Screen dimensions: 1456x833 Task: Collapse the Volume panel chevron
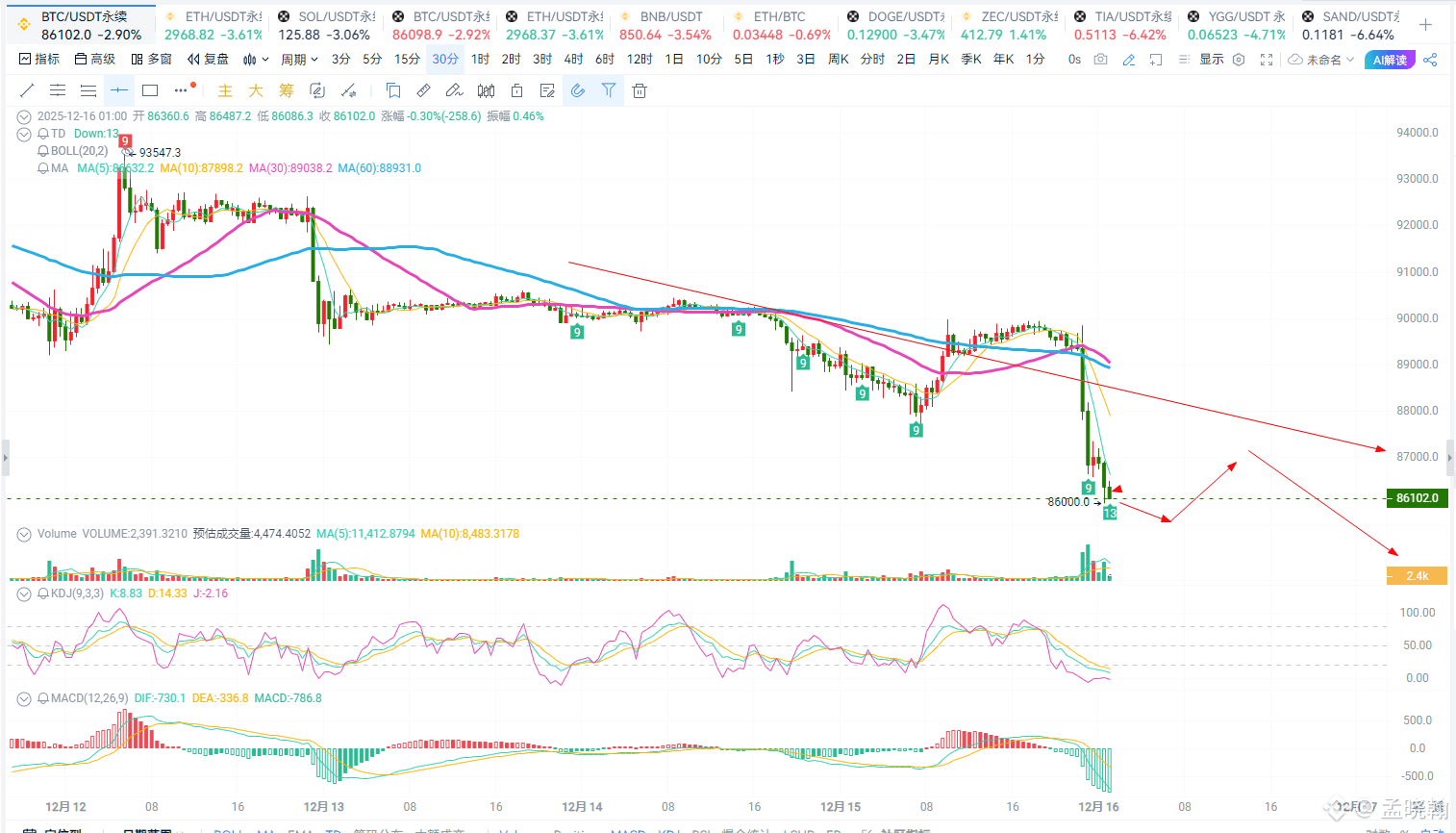click(x=24, y=534)
